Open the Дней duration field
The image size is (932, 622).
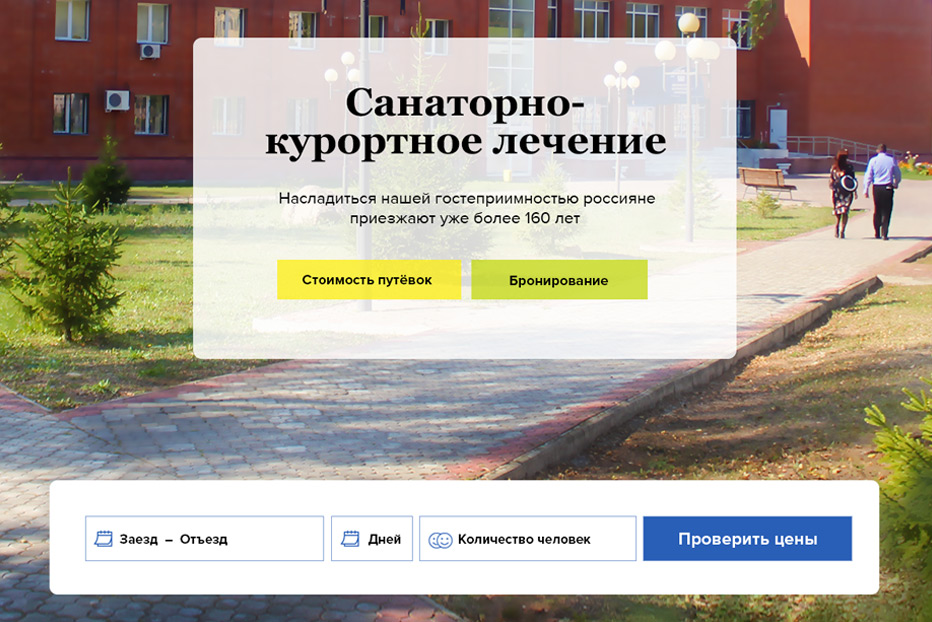(x=371, y=538)
